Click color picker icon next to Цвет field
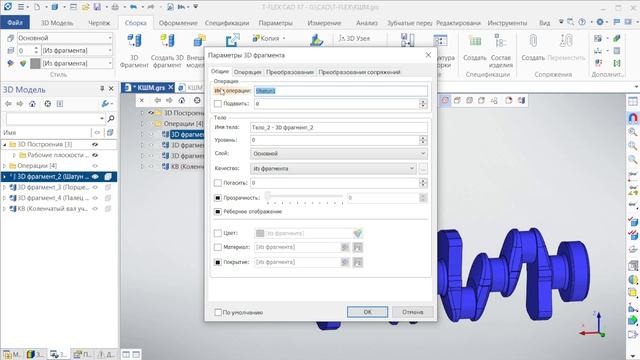 click(358, 233)
